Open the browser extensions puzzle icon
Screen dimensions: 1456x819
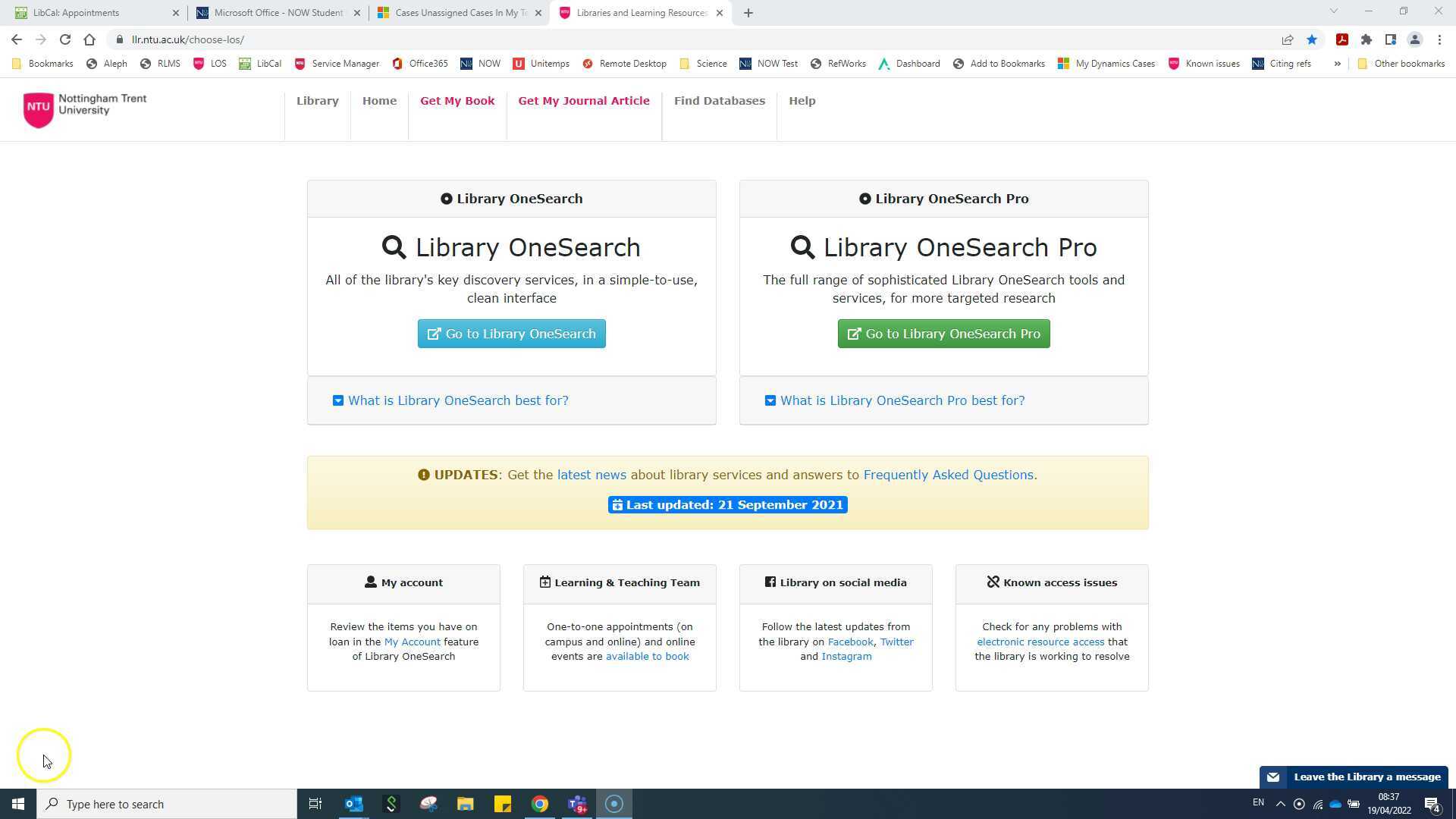point(1367,39)
